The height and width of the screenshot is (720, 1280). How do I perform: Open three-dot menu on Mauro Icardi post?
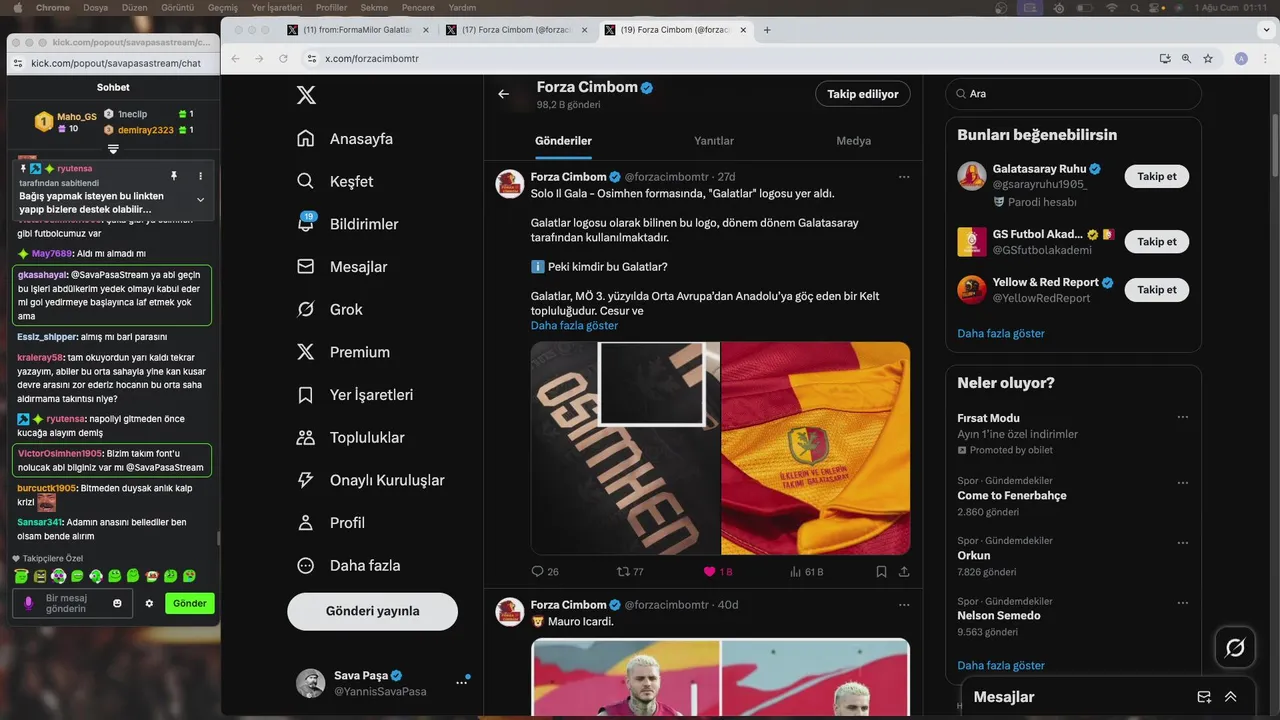pyautogui.click(x=904, y=605)
